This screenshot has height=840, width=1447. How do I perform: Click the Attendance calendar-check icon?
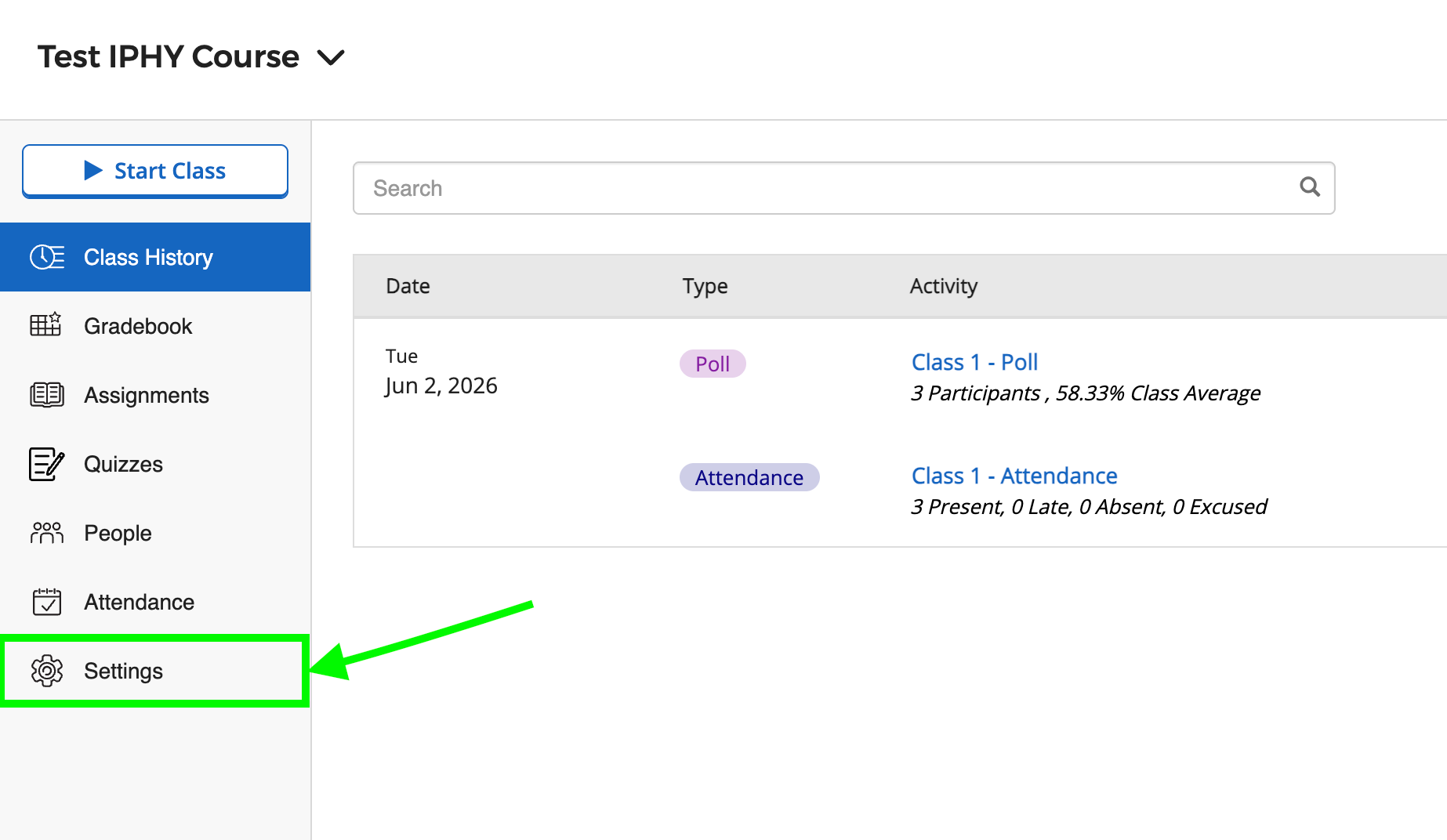[47, 602]
